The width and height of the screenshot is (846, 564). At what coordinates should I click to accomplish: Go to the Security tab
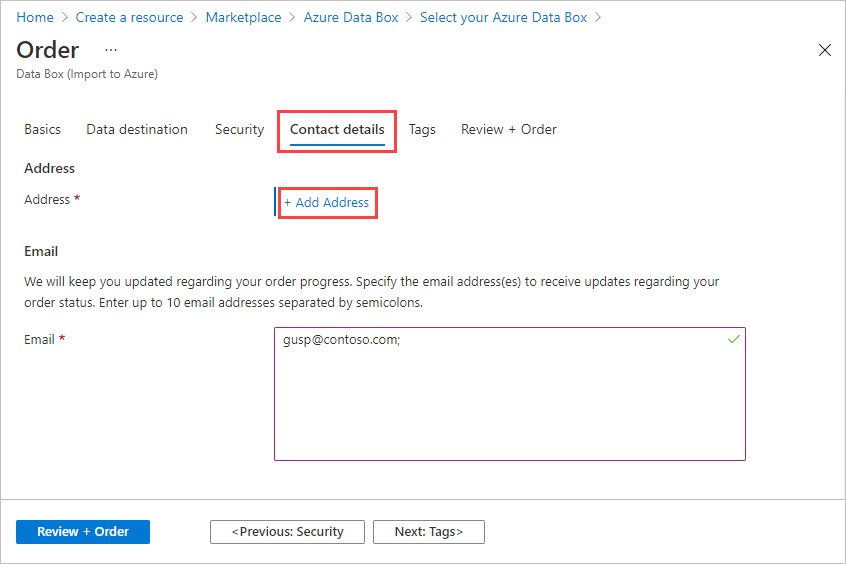(x=239, y=129)
